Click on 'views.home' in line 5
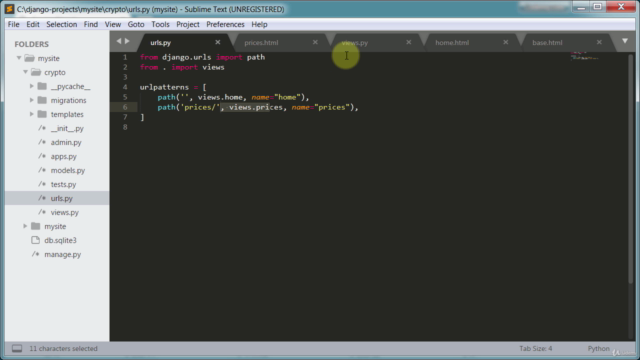This screenshot has height=360, width=640. pos(220,97)
